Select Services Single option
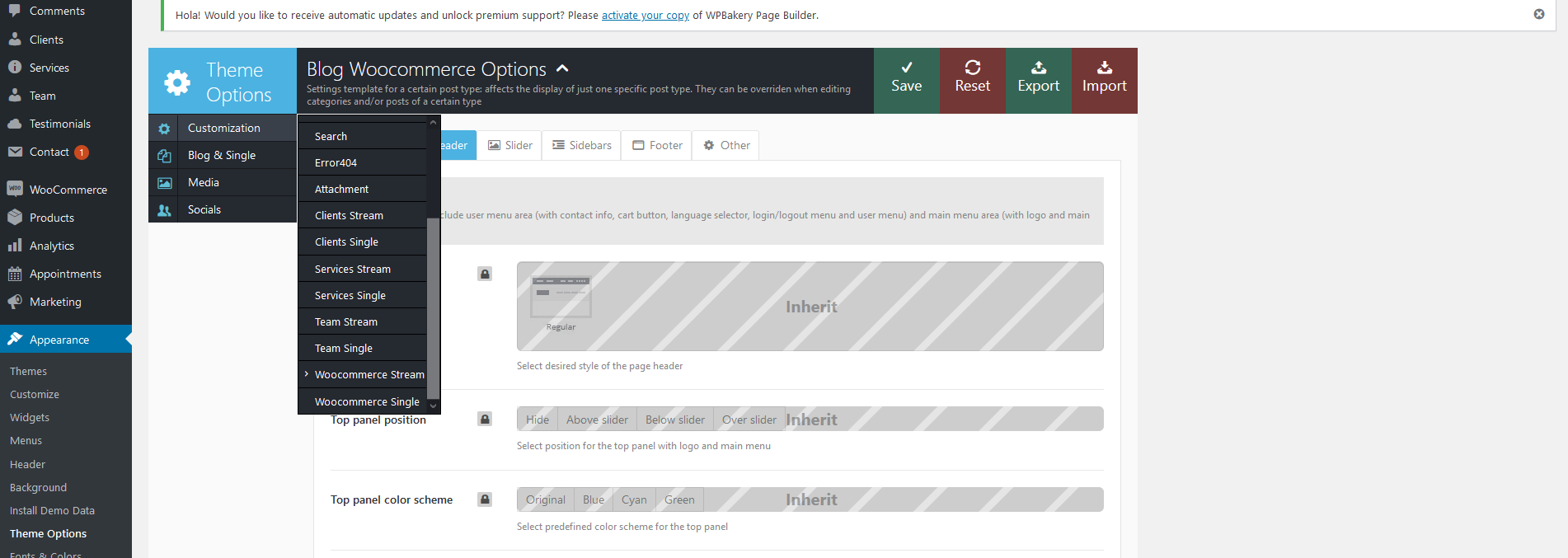 363,295
